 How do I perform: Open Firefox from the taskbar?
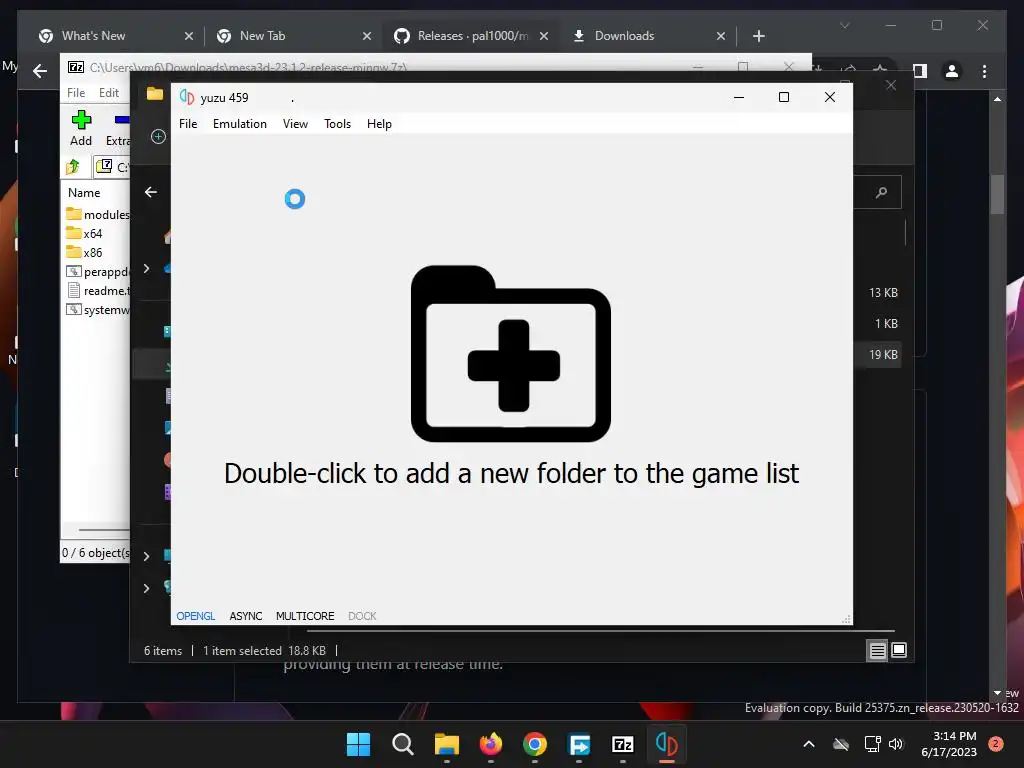pyautogui.click(x=490, y=744)
